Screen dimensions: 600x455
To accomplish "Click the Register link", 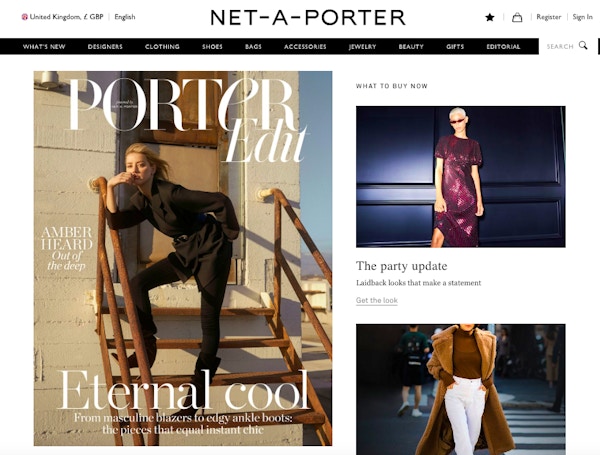I will 548,17.
